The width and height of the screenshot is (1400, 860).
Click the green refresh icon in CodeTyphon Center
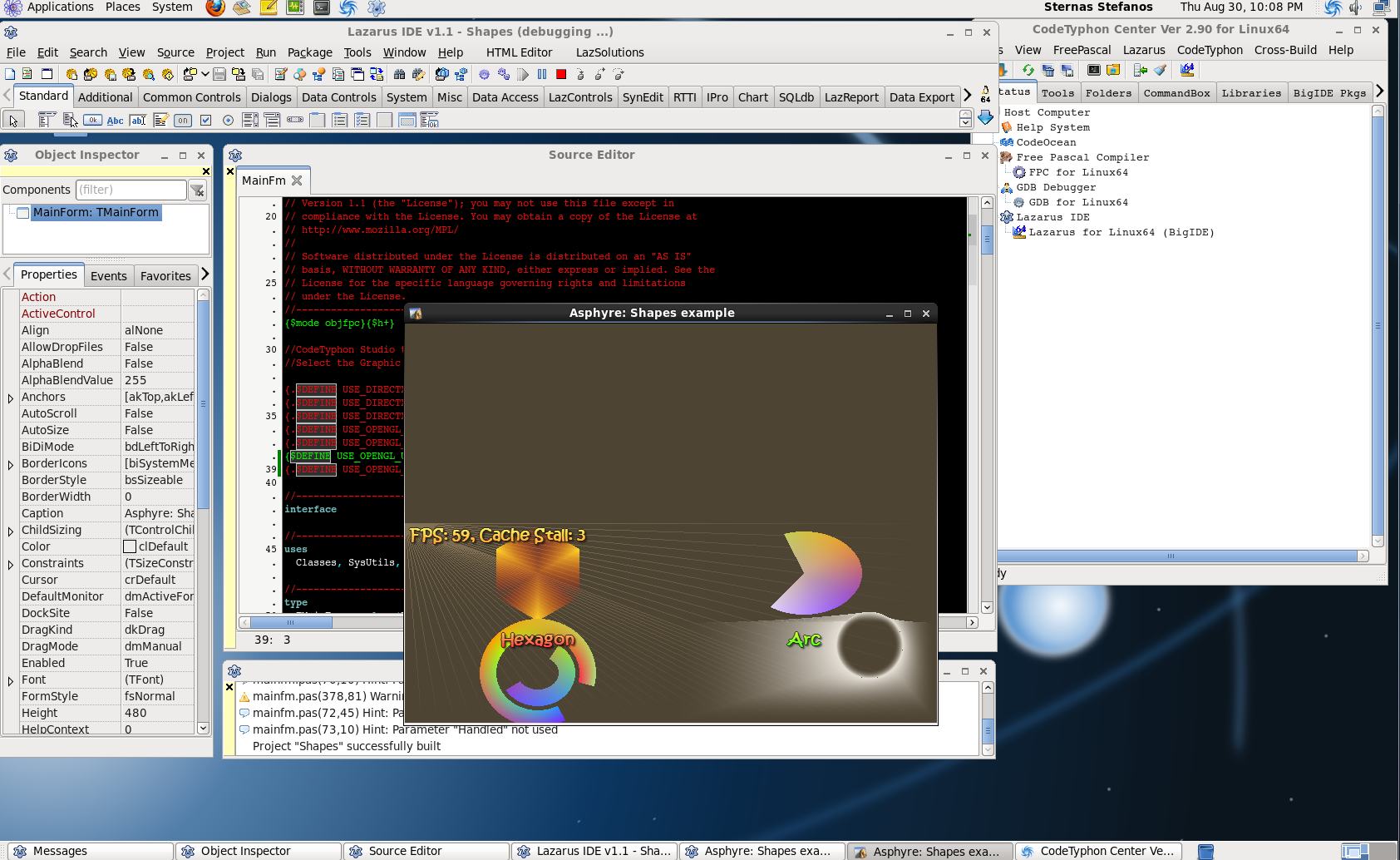click(1028, 70)
